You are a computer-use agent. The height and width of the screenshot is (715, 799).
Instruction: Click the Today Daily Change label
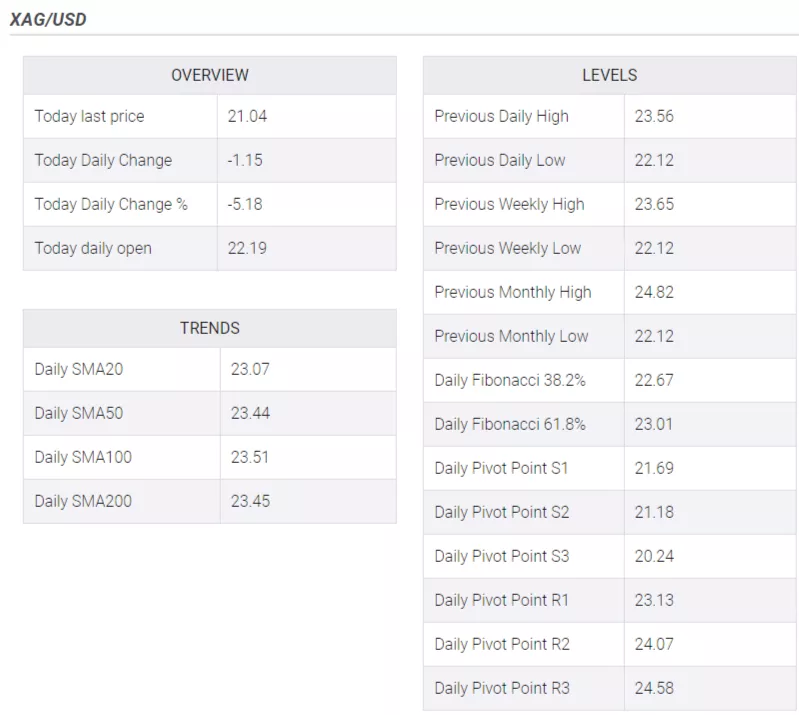click(103, 160)
